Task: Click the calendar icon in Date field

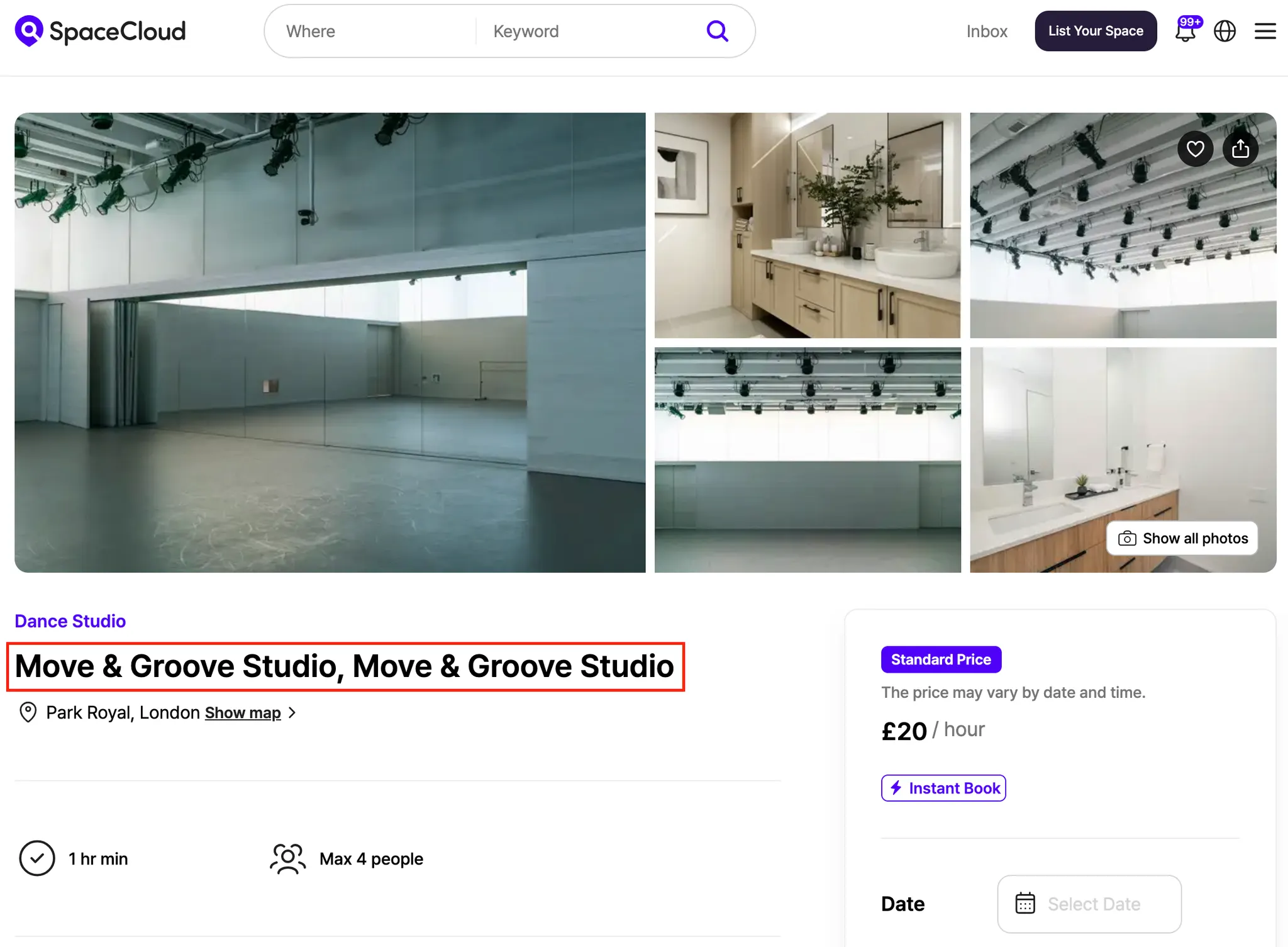Action: pos(1025,904)
